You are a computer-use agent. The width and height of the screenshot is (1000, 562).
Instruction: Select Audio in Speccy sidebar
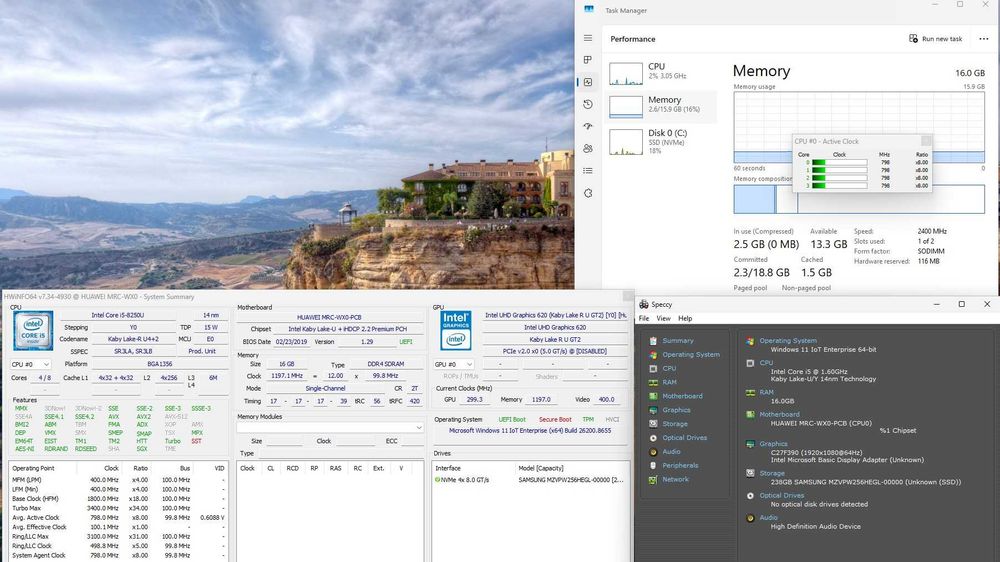(x=671, y=452)
